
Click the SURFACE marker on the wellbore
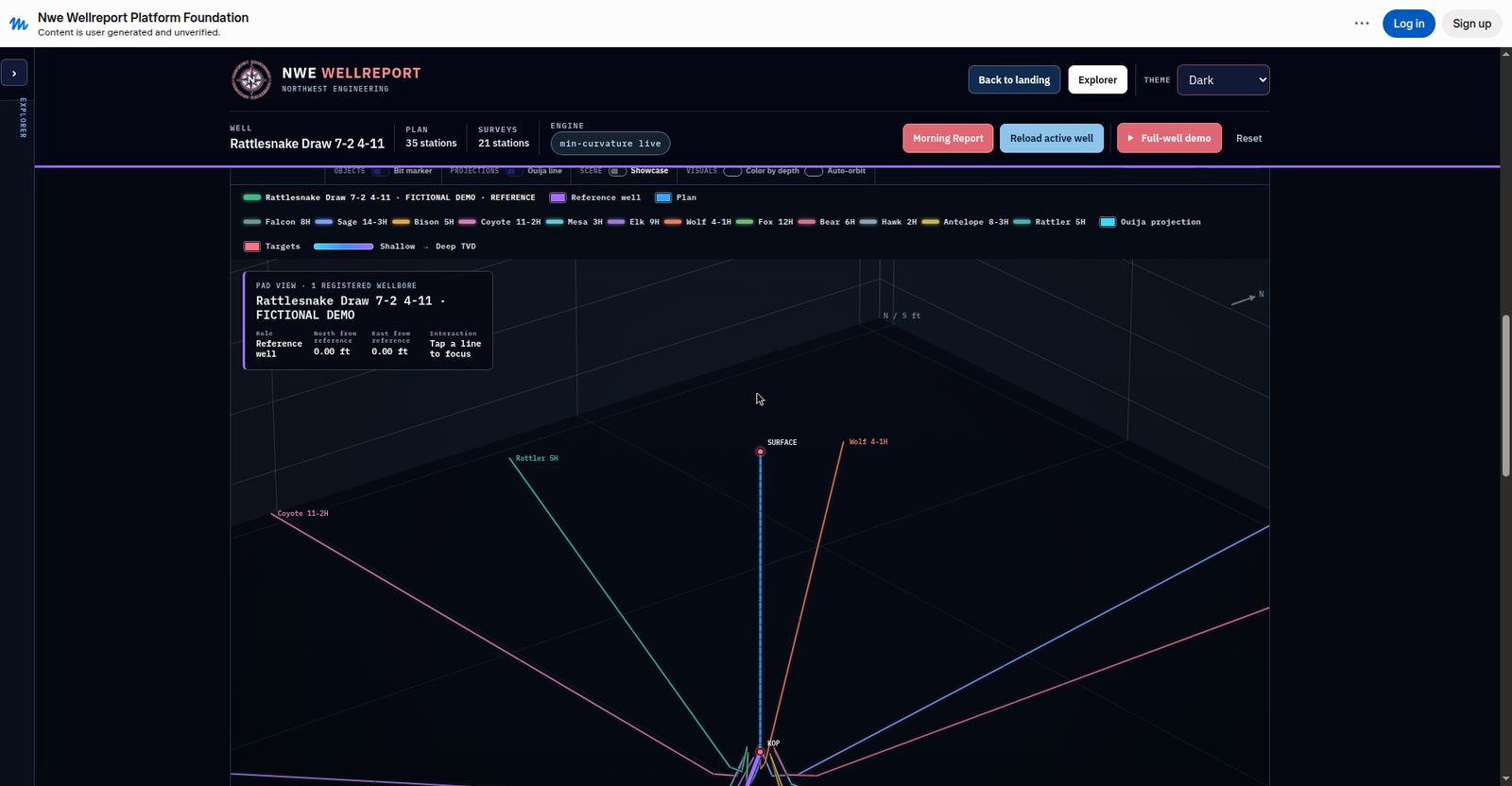point(760,452)
